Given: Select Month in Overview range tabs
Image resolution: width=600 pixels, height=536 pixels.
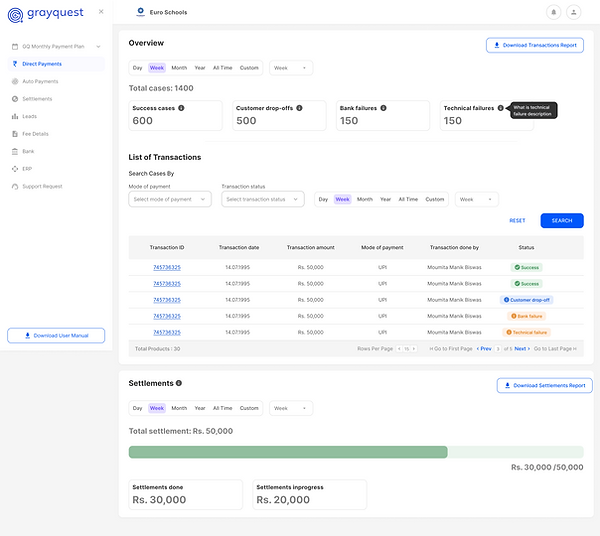Looking at the screenshot, I should 179,68.
